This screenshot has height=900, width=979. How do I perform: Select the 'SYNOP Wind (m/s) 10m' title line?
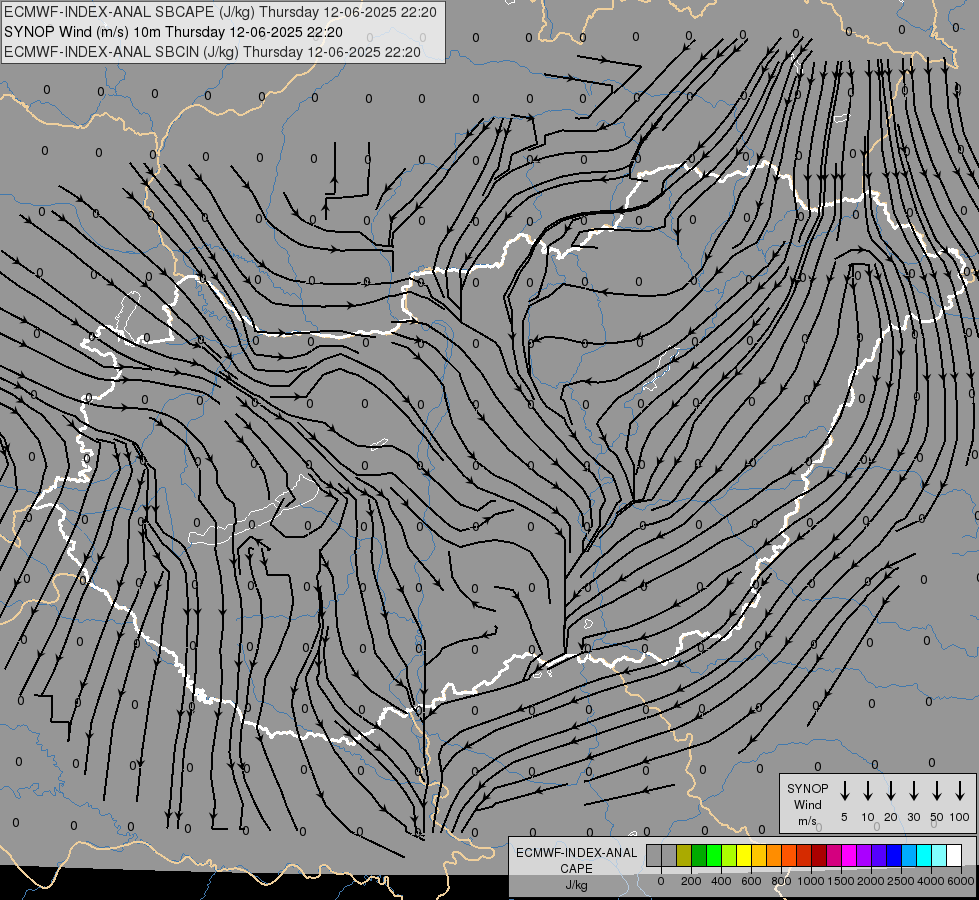point(173,32)
